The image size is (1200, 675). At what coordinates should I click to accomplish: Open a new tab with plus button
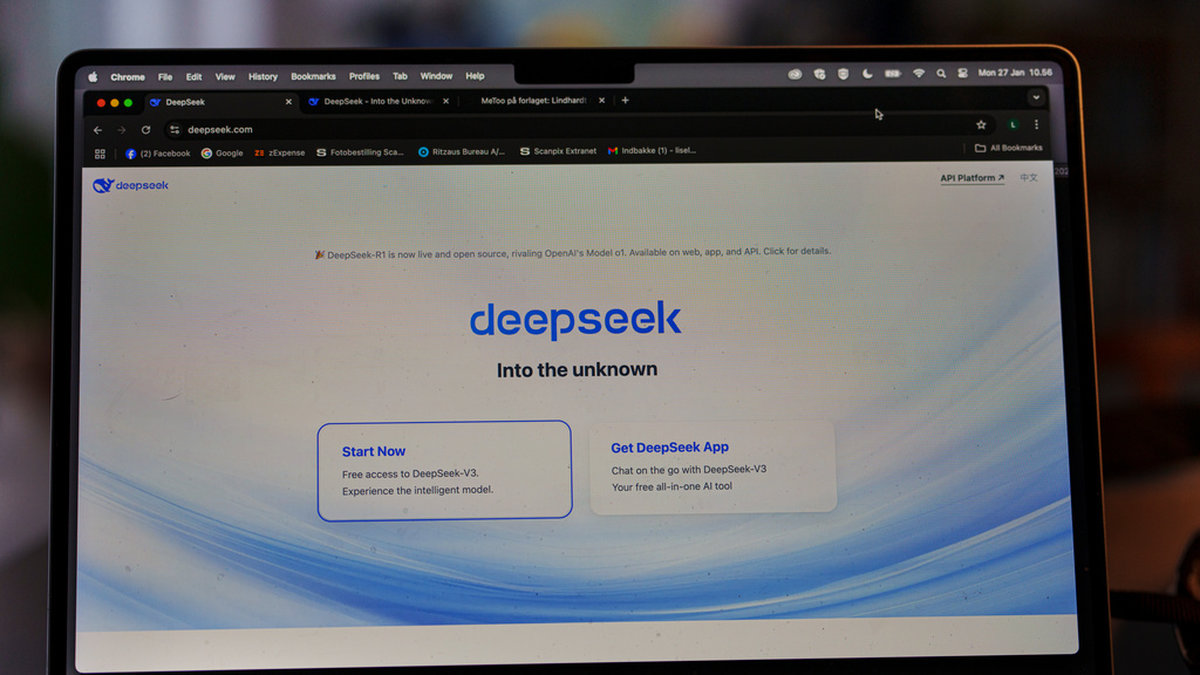click(625, 100)
